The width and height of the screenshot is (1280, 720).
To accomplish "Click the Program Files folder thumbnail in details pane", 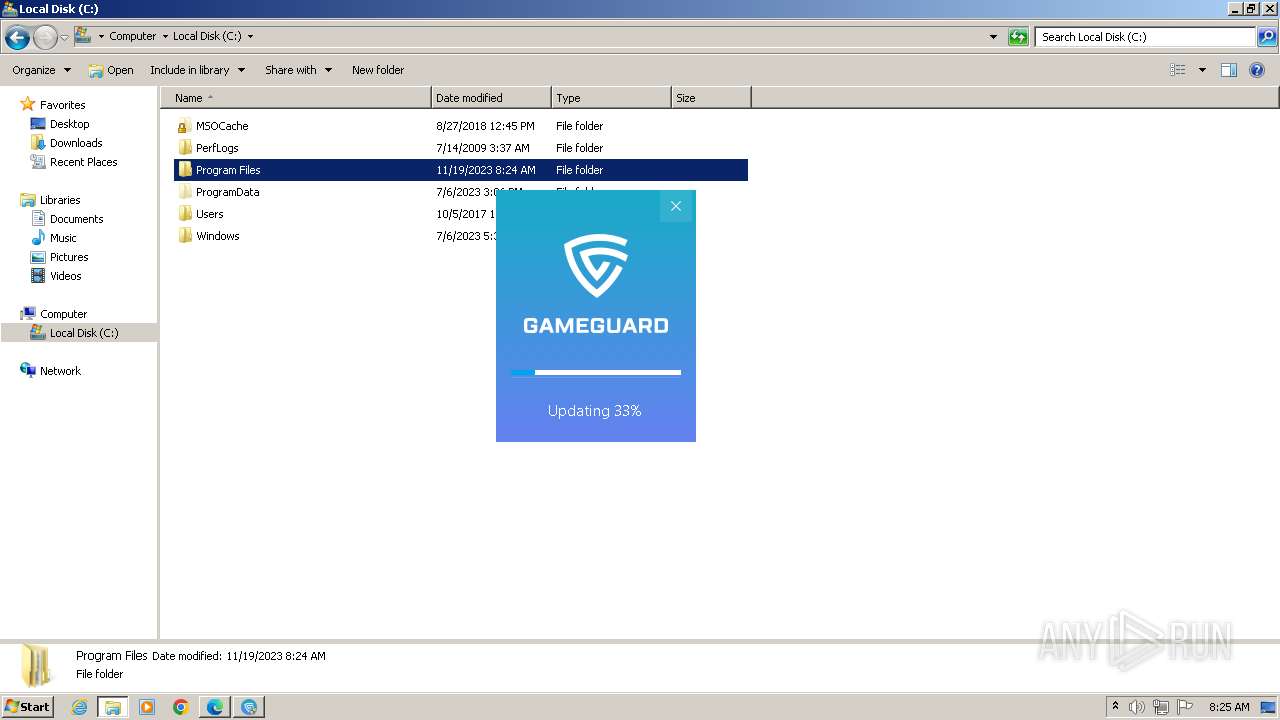I will click(x=37, y=666).
